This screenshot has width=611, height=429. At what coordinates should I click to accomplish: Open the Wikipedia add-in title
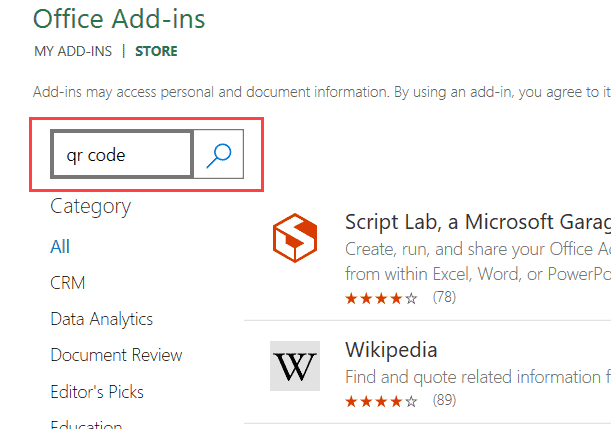391,350
